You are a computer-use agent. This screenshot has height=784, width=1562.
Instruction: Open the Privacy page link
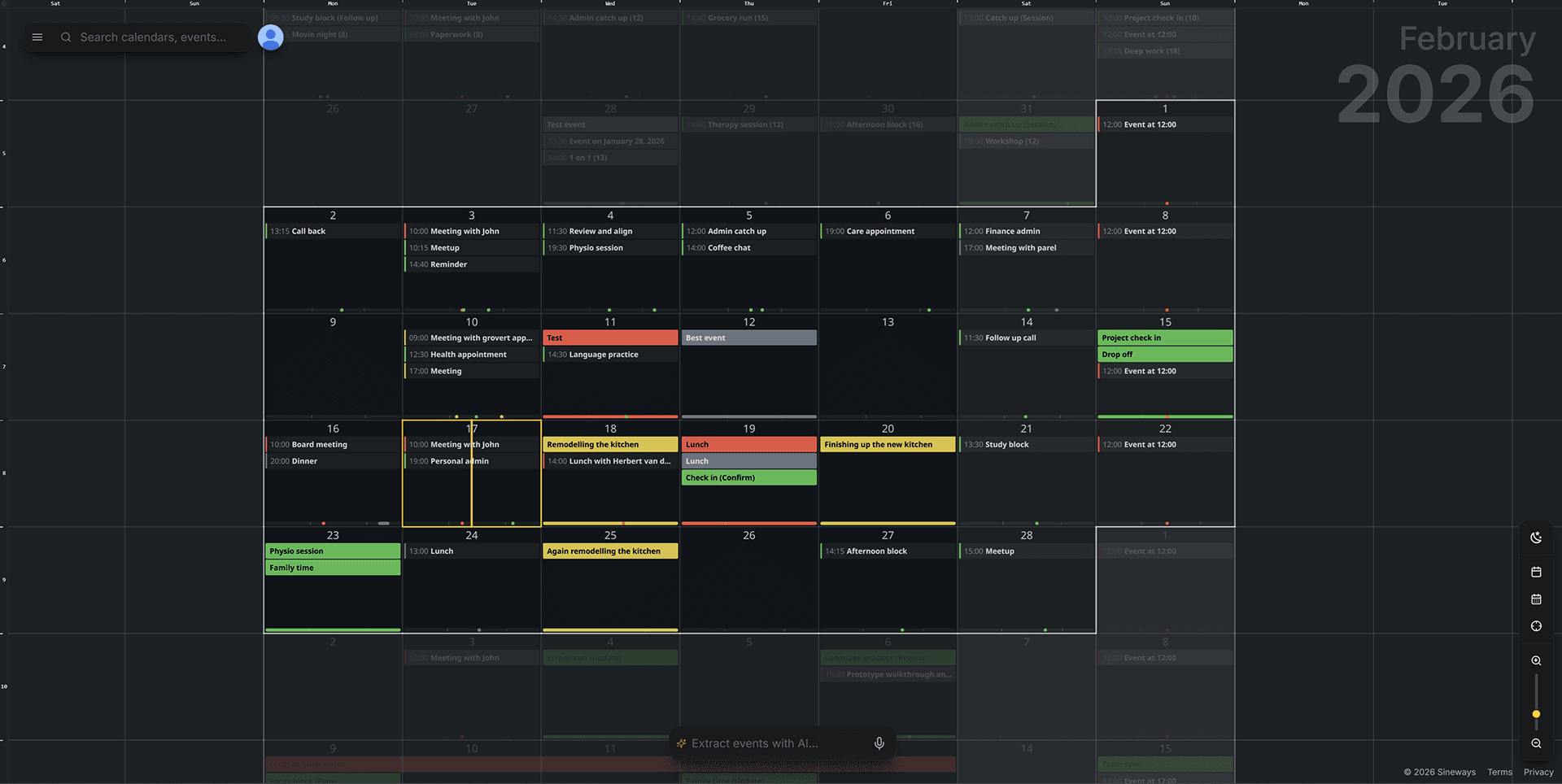click(1538, 772)
